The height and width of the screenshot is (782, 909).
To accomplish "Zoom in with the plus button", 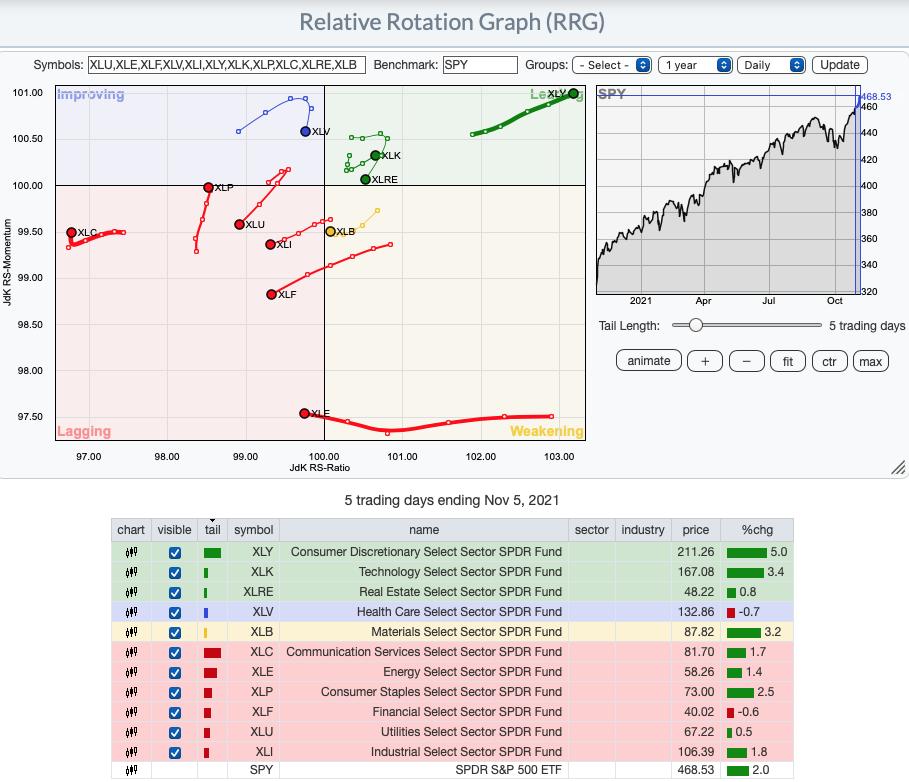I will coord(705,361).
